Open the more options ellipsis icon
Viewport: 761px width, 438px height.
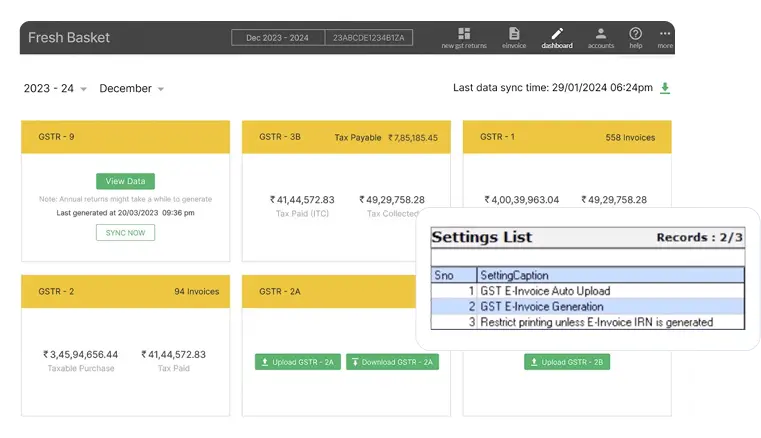pos(665,34)
